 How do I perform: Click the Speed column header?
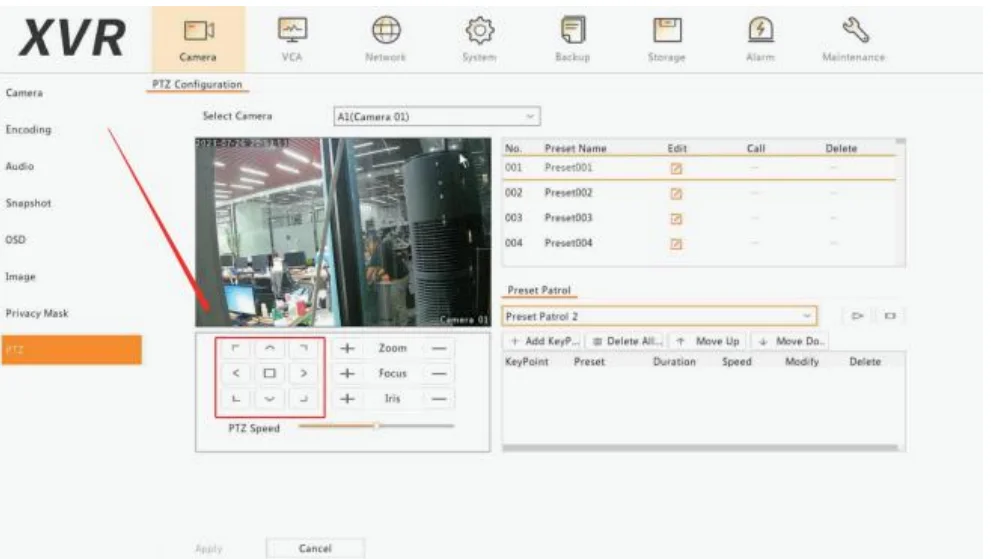(737, 362)
